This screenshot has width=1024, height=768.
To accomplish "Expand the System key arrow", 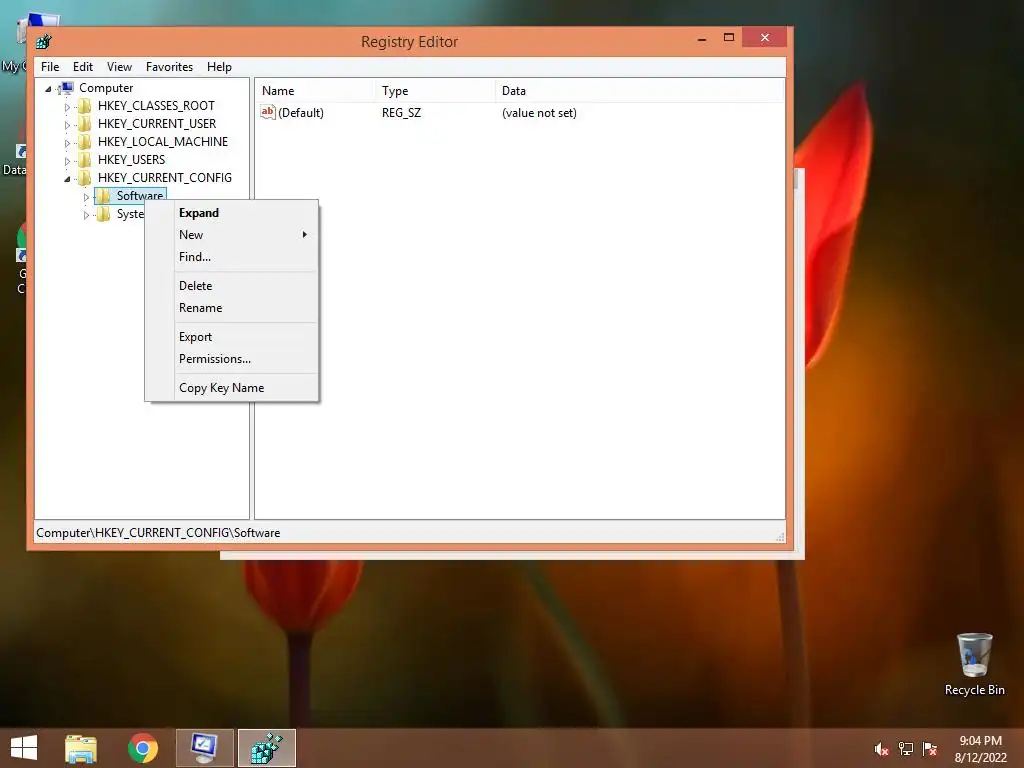I will click(x=86, y=215).
